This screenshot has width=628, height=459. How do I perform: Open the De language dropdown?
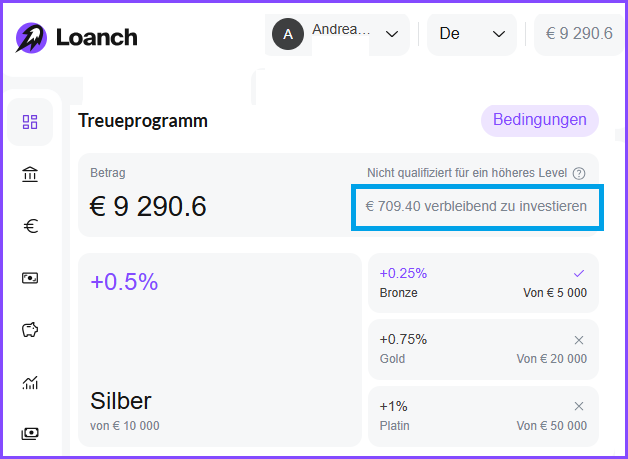point(472,34)
